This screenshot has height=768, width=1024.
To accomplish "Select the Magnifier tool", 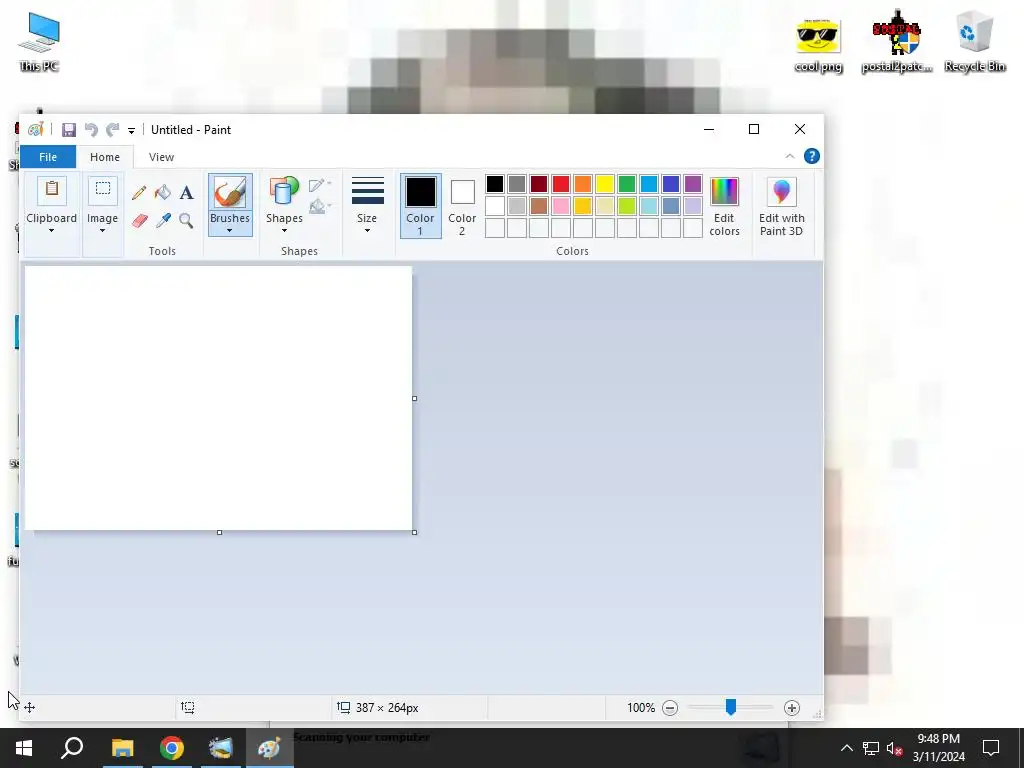I will 186,221.
